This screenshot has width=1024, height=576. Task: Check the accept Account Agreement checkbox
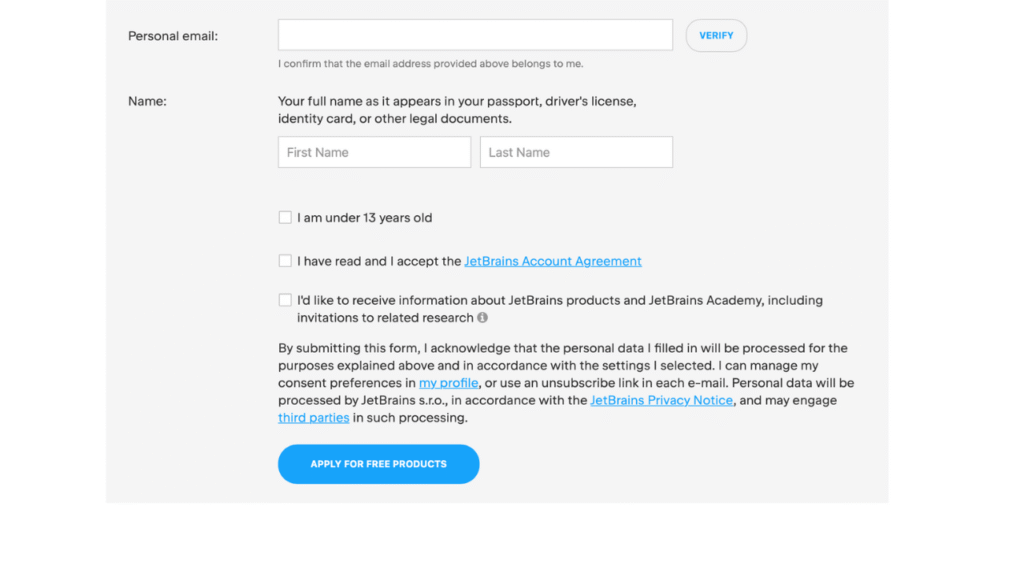click(x=285, y=261)
